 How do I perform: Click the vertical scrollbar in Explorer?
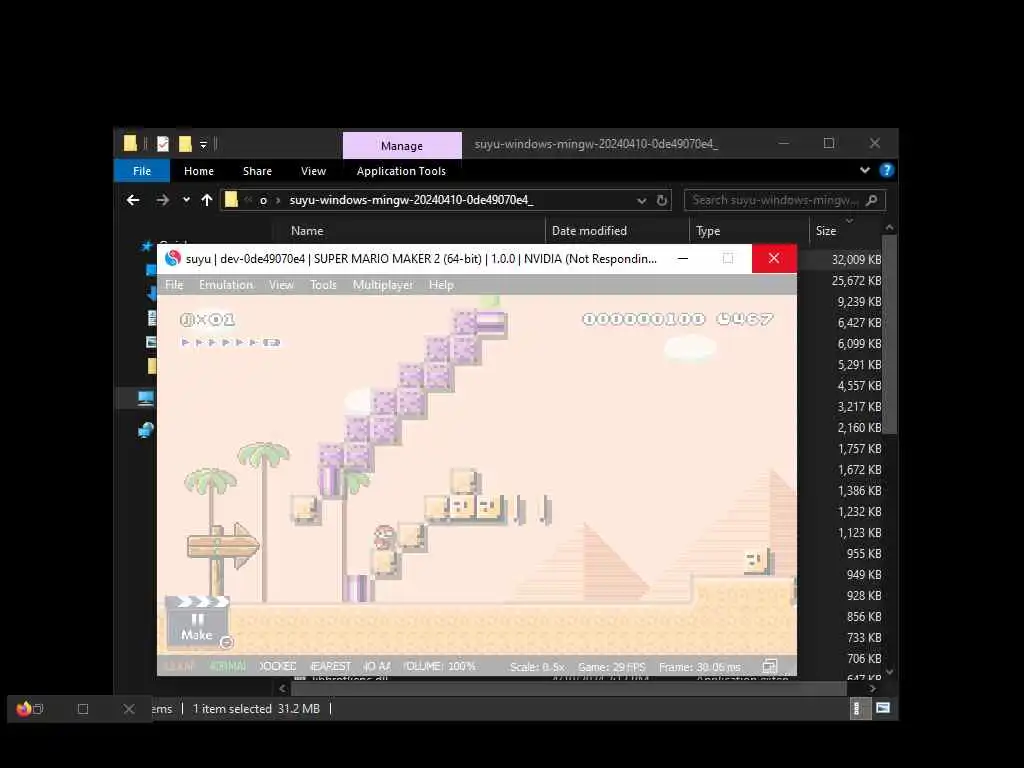889,333
